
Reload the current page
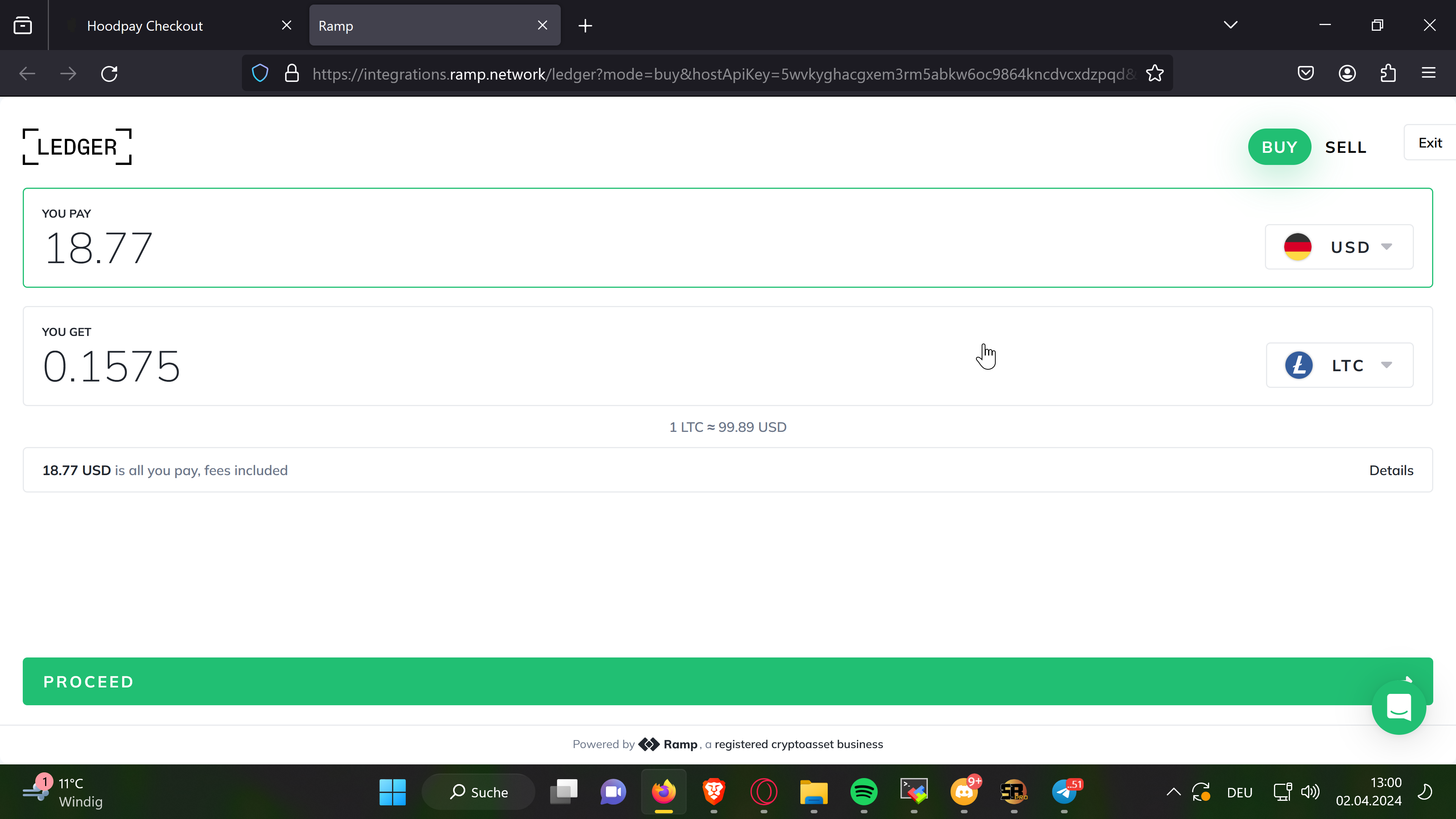tap(109, 74)
